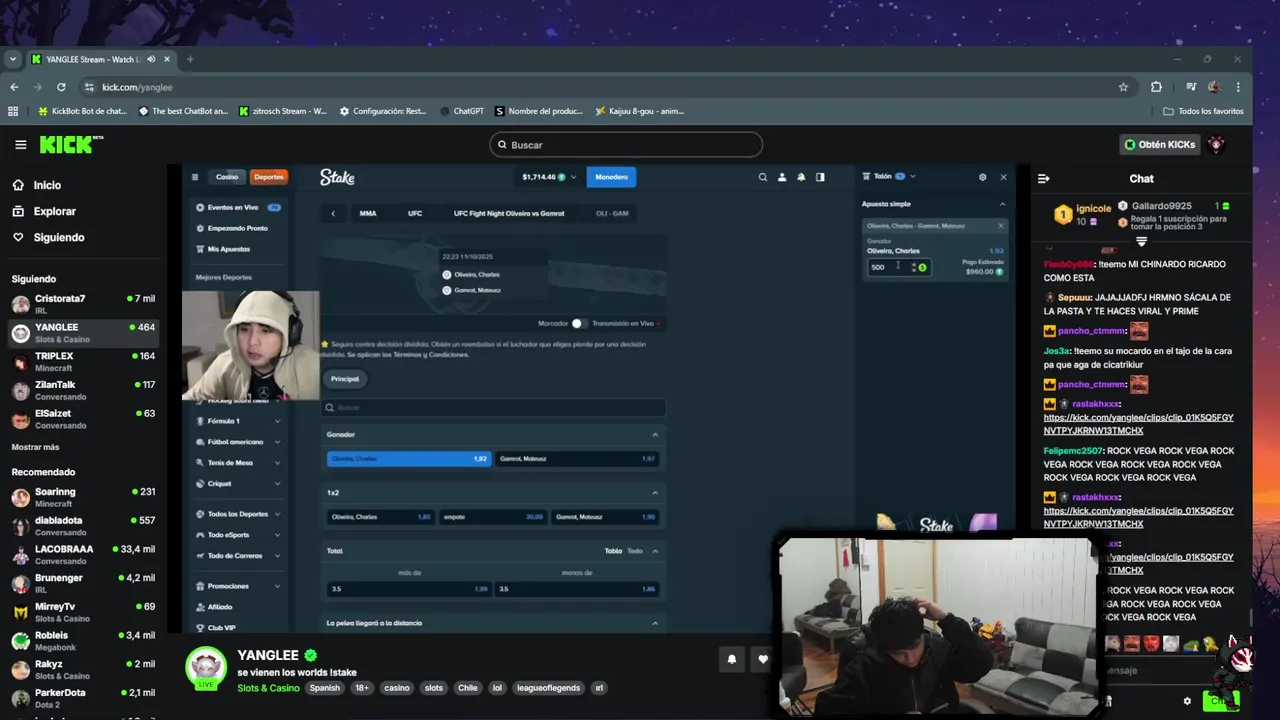This screenshot has width=1280, height=720.
Task: Open Chrome three-dot menu
Action: pyautogui.click(x=1238, y=87)
